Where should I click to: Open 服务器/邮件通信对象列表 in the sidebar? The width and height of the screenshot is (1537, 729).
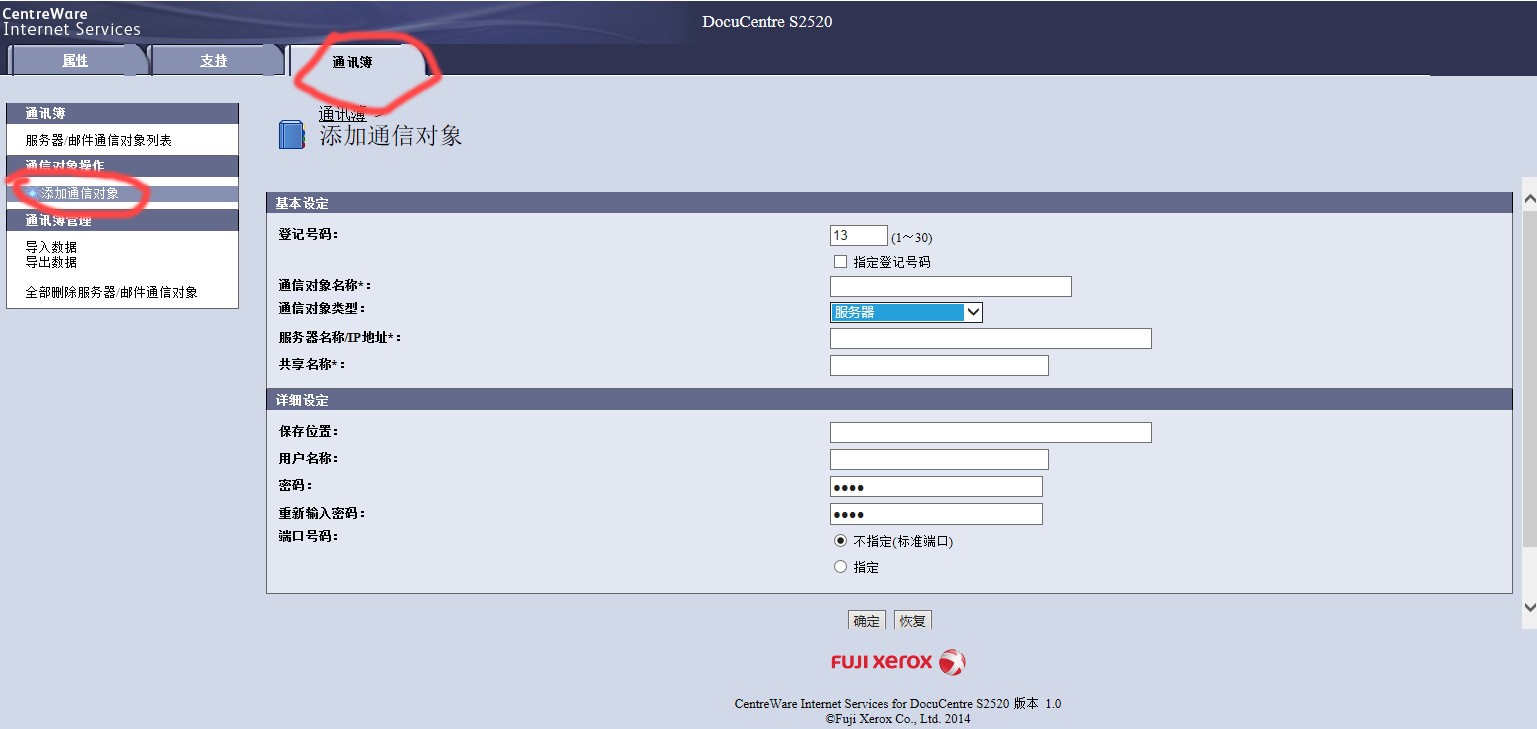[98, 141]
